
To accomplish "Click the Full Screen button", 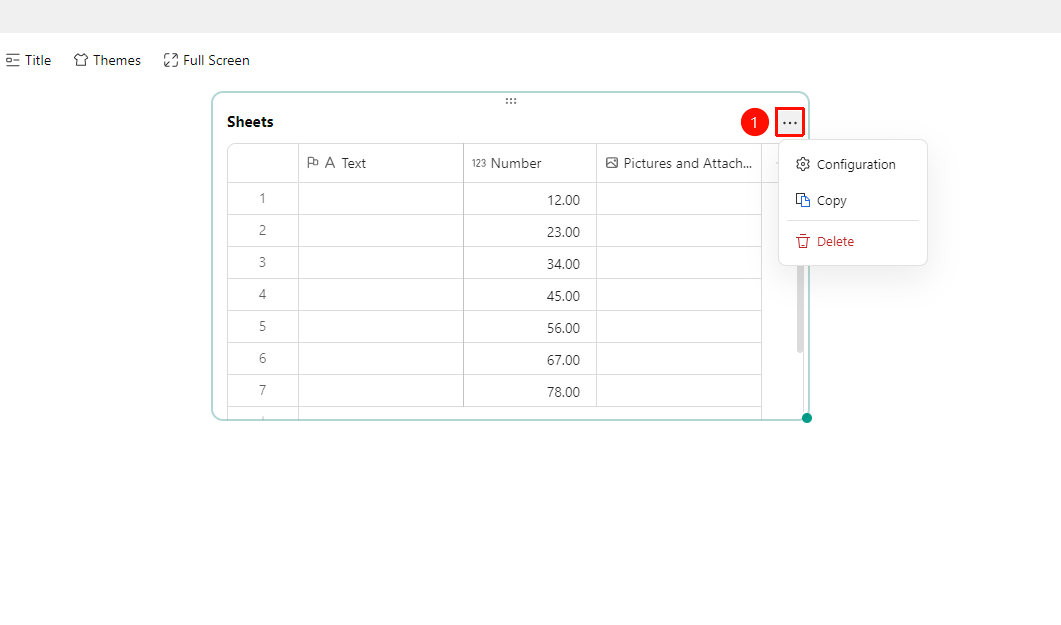I will [x=206, y=60].
